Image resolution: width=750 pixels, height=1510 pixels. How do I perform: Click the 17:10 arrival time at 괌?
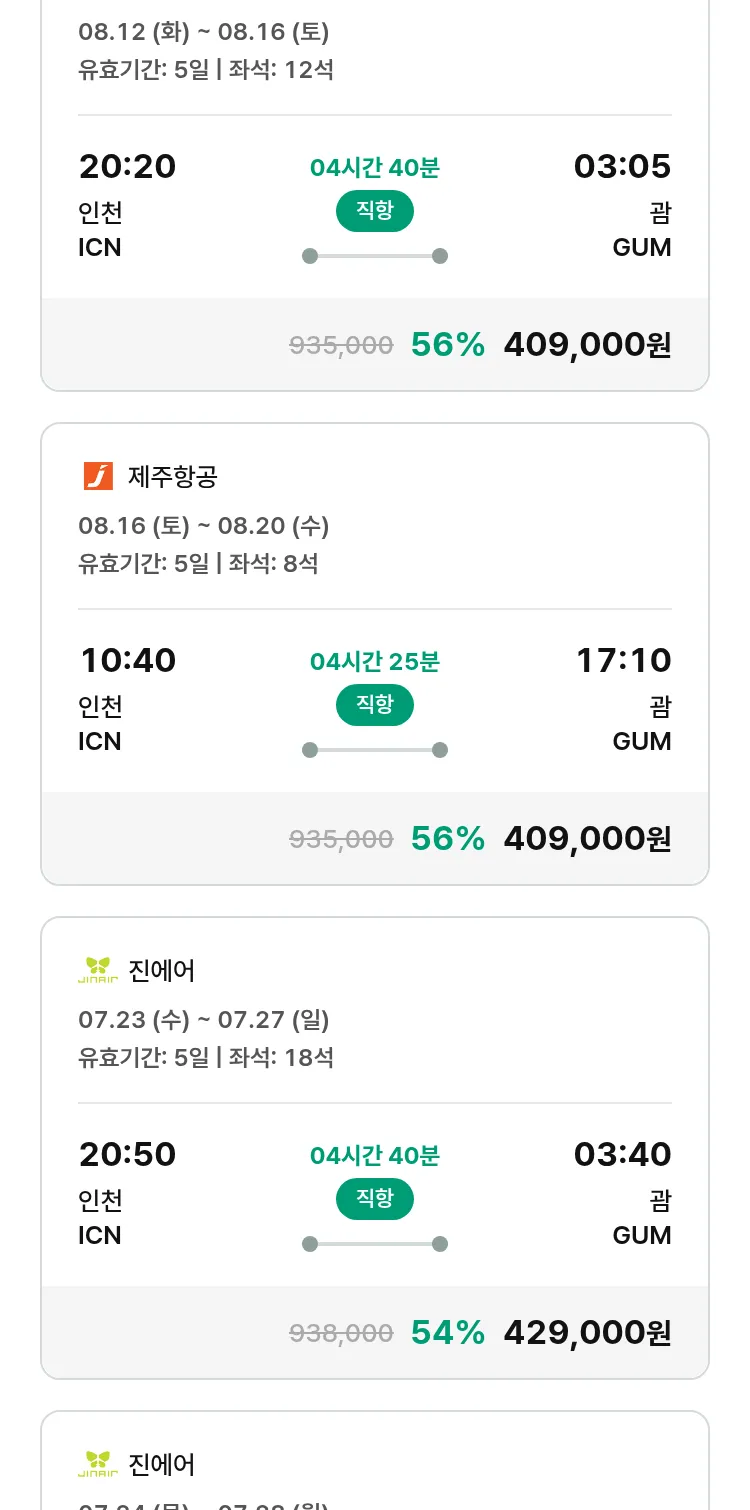point(623,660)
